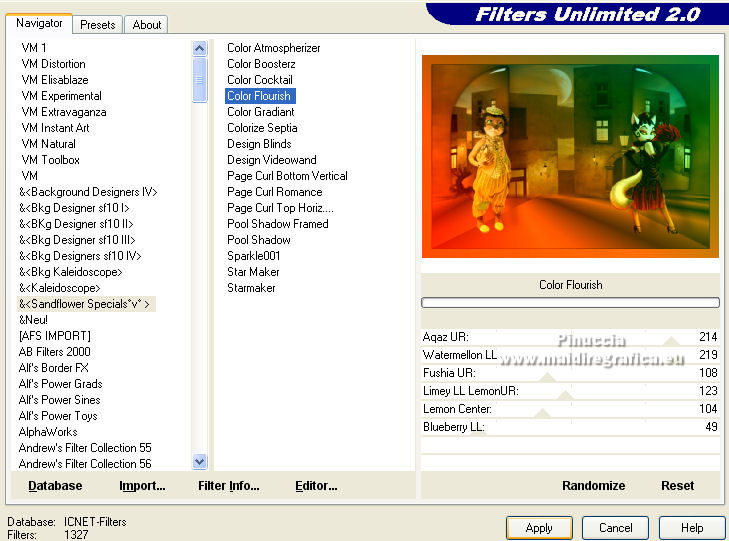This screenshot has width=729, height=541.
Task: Open Help
Action: [692, 528]
